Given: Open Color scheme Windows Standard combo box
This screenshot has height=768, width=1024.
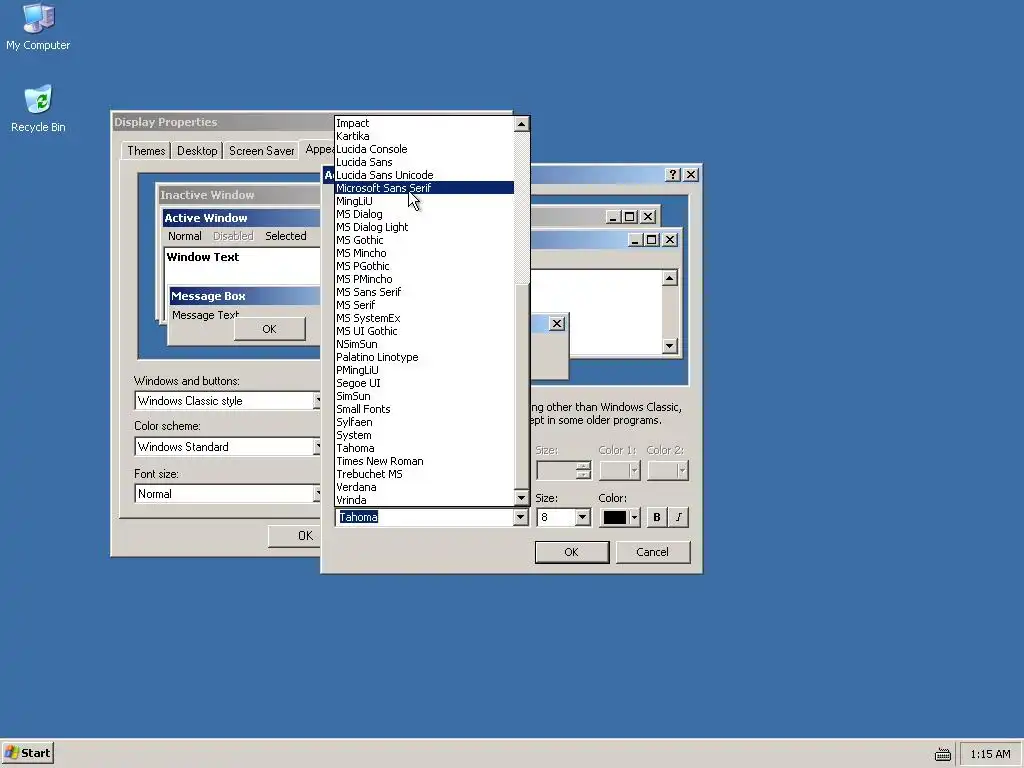Looking at the screenshot, I should (227, 447).
